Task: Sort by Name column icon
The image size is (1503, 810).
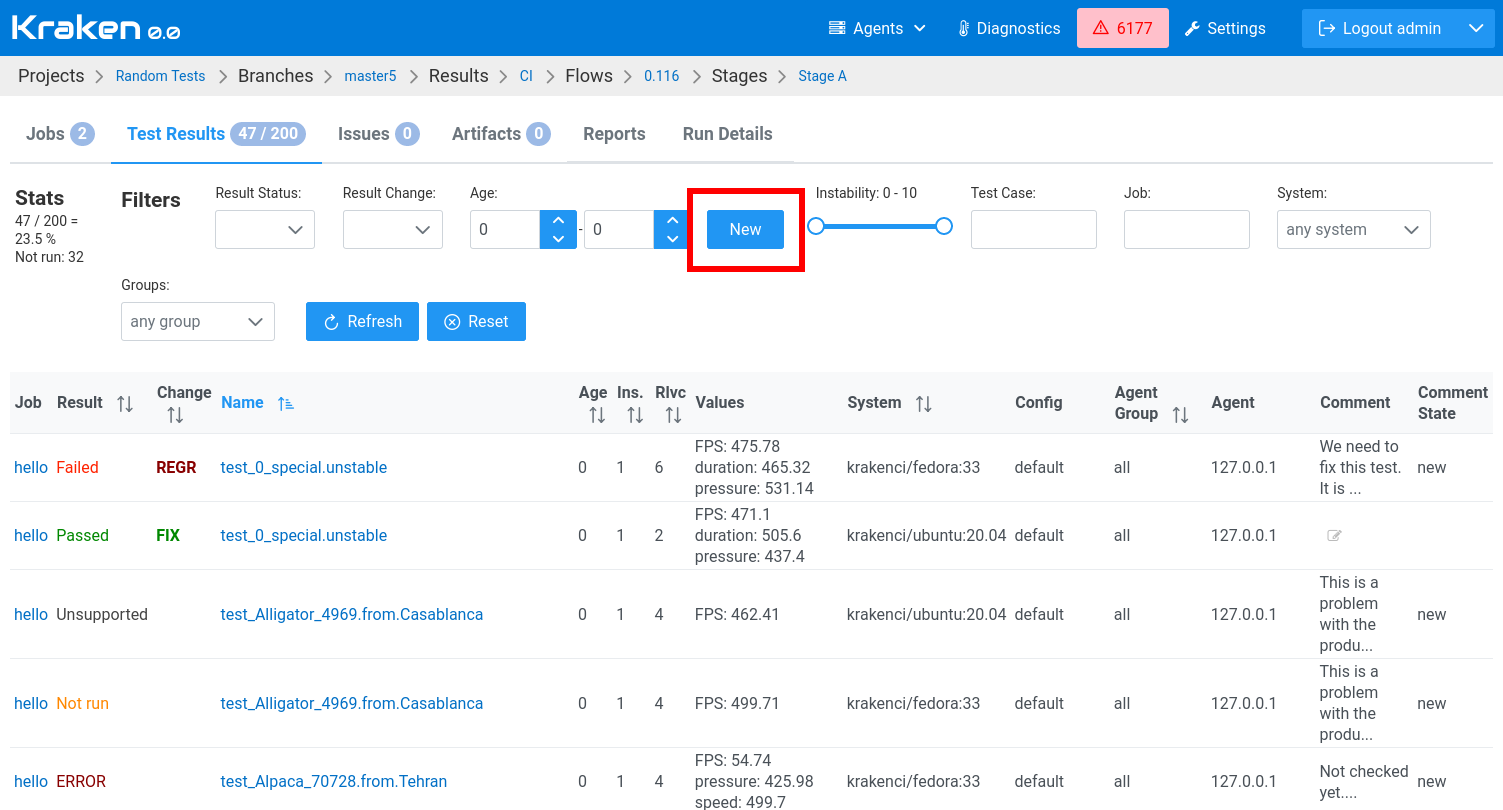Action: (286, 403)
